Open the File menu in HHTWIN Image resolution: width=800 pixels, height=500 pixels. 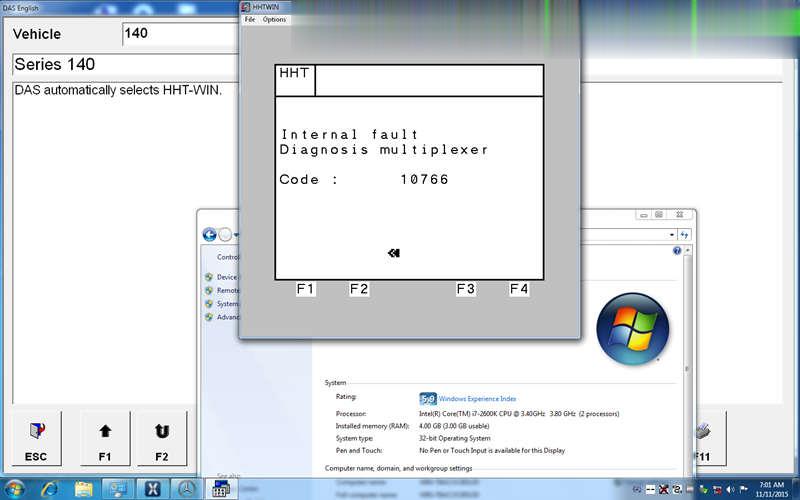click(249, 19)
